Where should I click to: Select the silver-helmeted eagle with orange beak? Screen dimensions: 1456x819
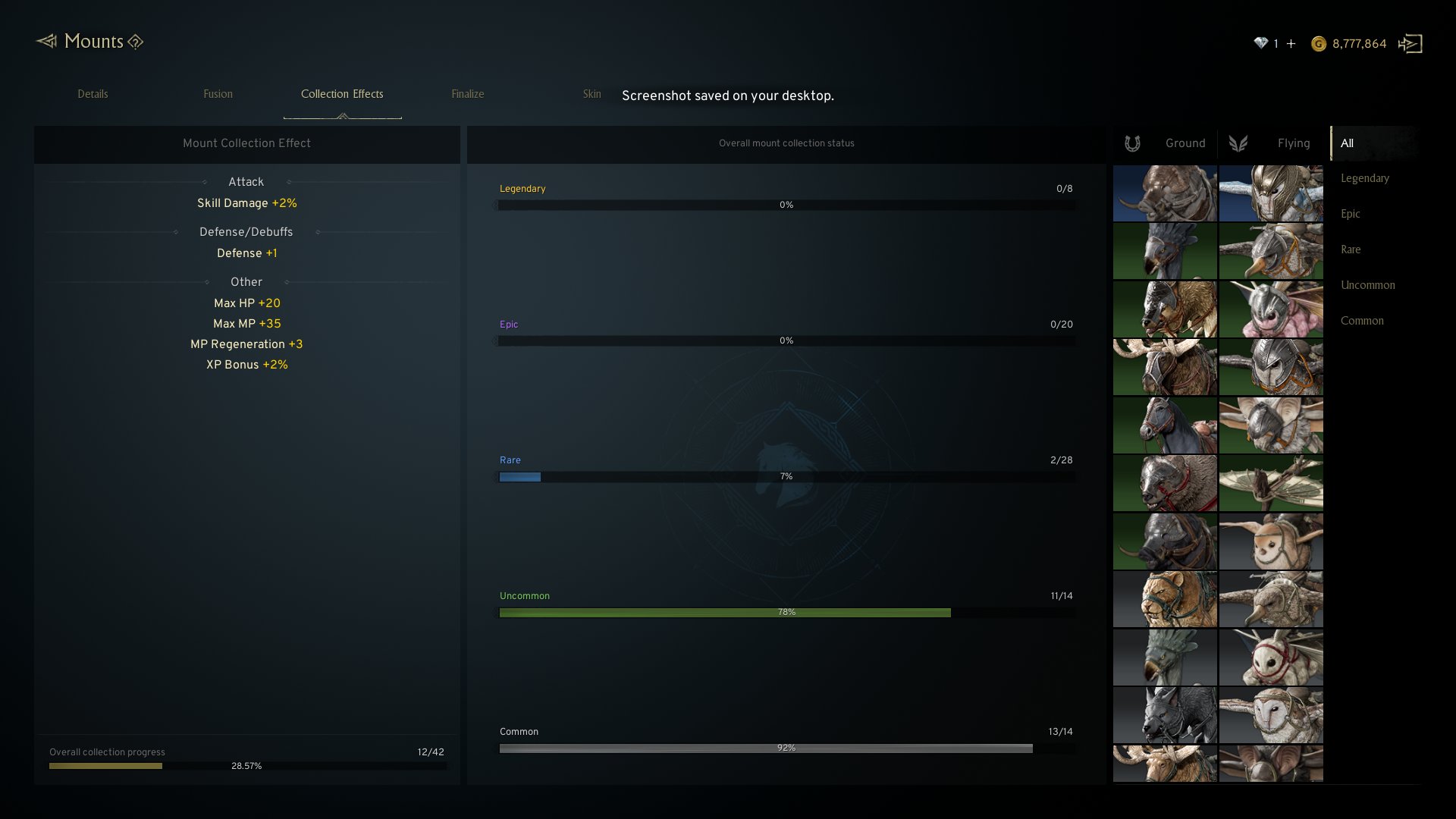click(x=1271, y=251)
